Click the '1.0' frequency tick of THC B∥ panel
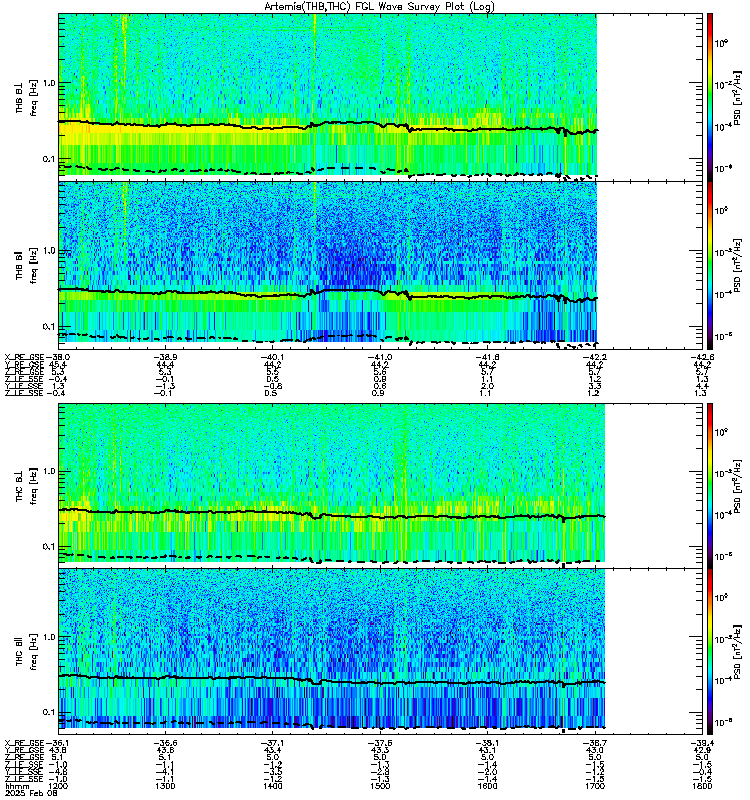 click(49, 637)
